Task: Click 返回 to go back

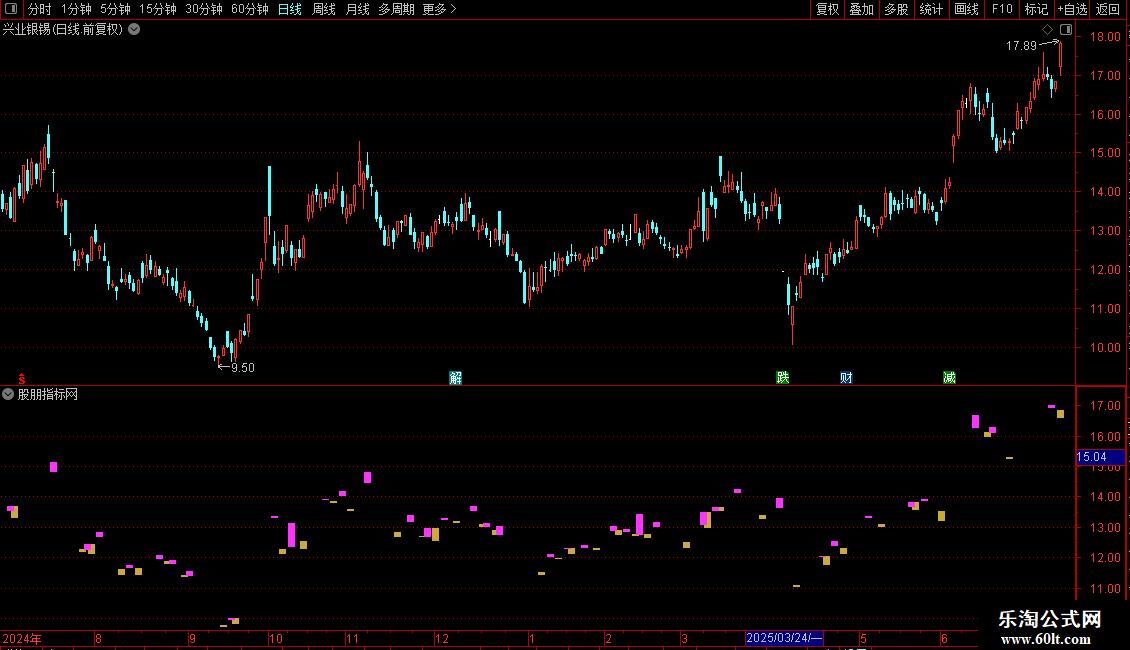Action: click(x=1108, y=9)
